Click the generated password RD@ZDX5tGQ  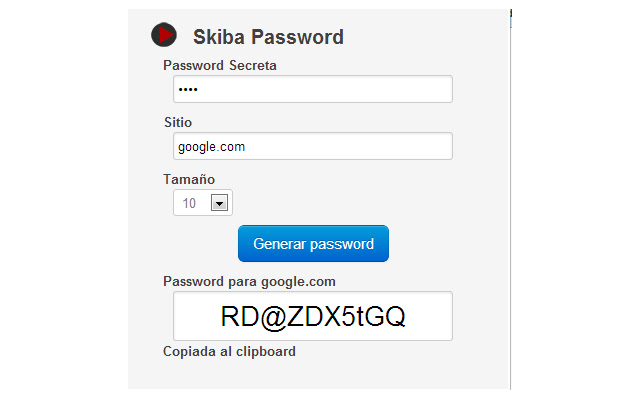(312, 316)
